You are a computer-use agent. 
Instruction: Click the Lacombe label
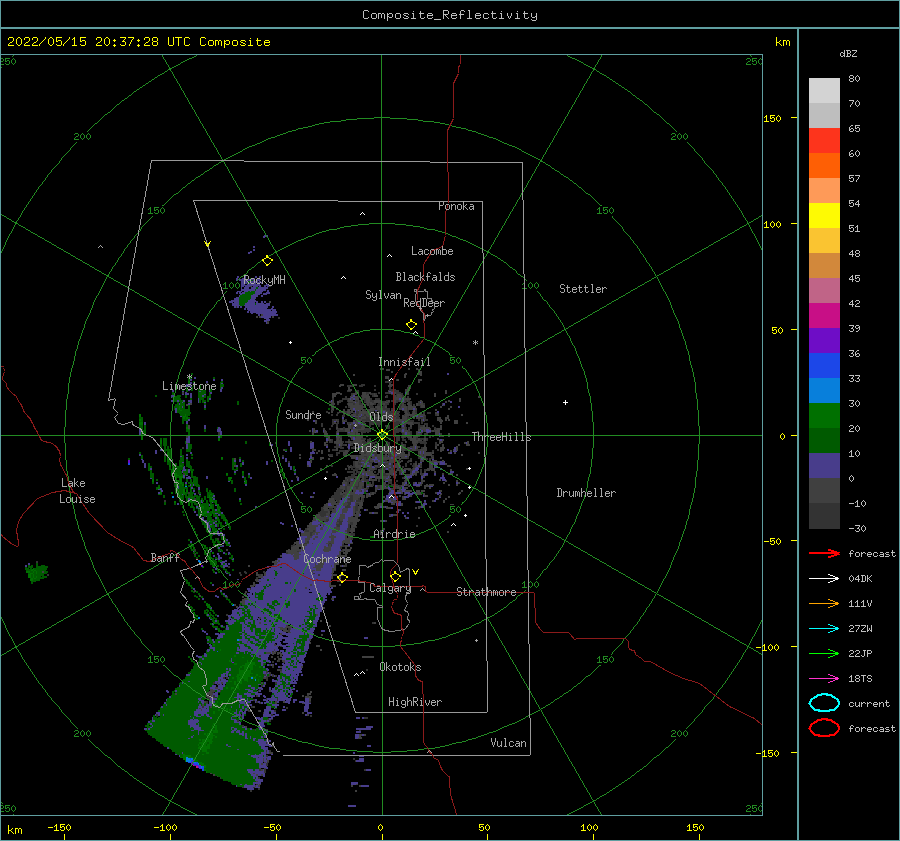point(432,251)
